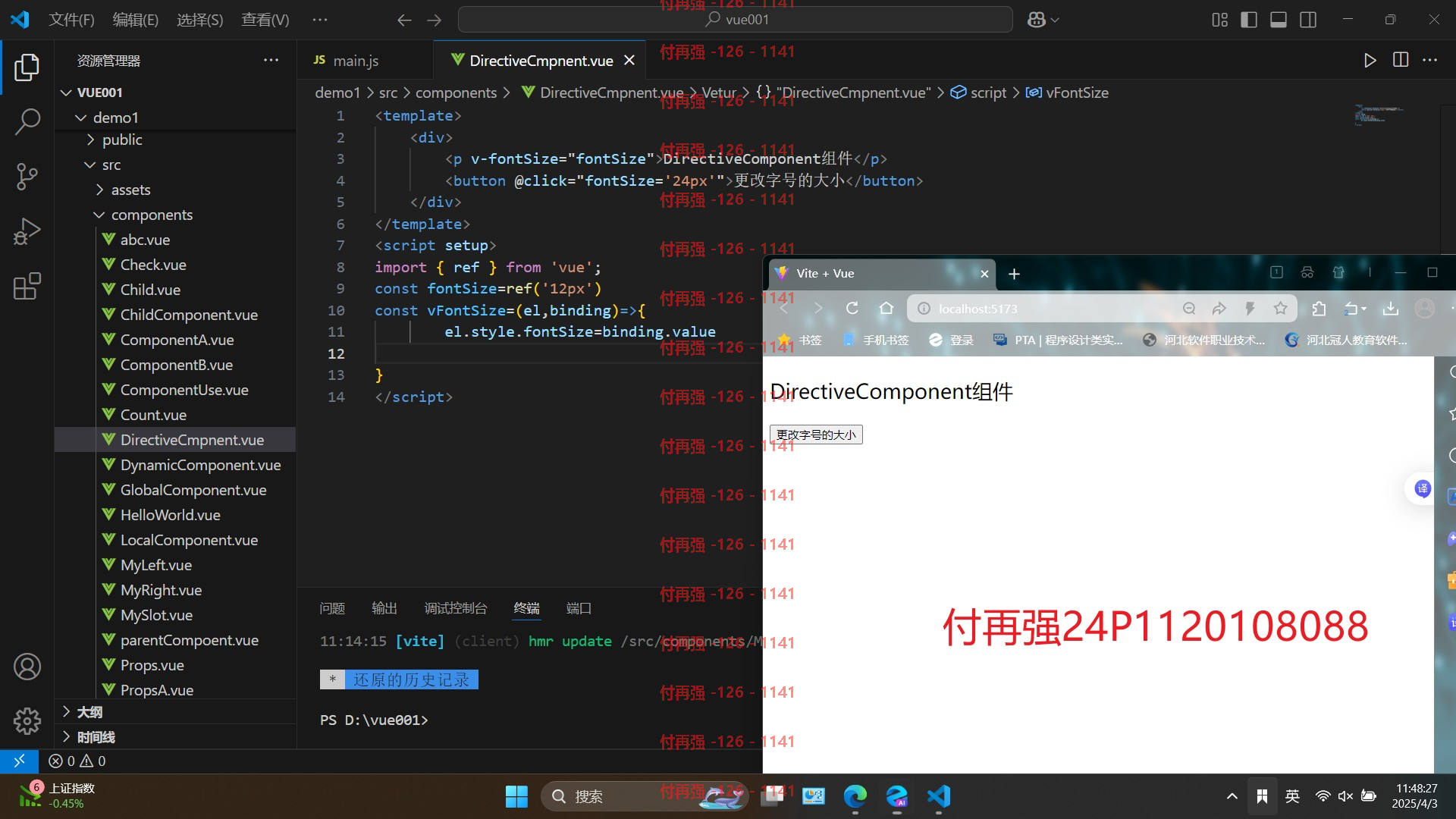1456x819 pixels.
Task: Click errors and warnings count in status bar
Action: [77, 761]
